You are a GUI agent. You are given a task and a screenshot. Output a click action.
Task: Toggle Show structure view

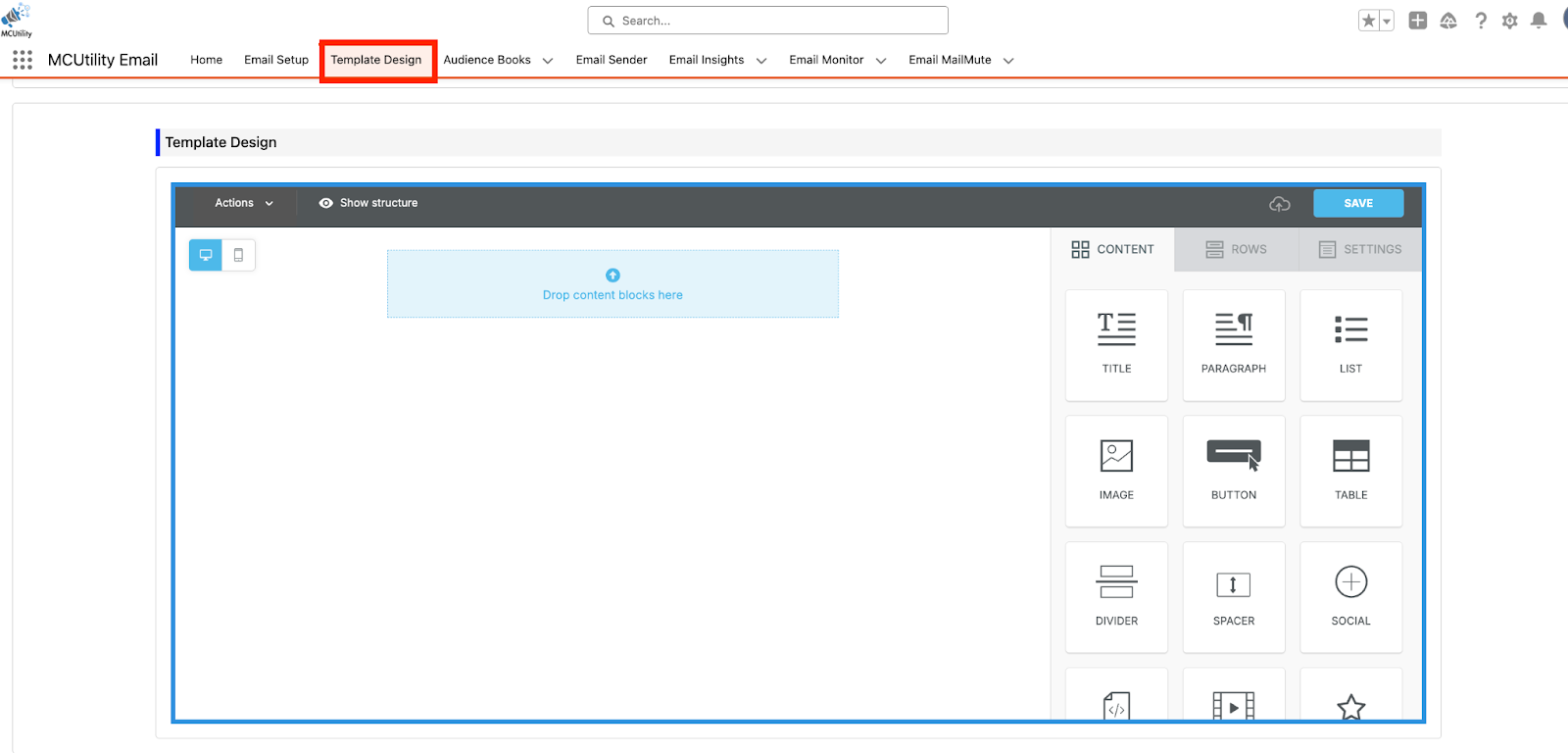(x=368, y=203)
